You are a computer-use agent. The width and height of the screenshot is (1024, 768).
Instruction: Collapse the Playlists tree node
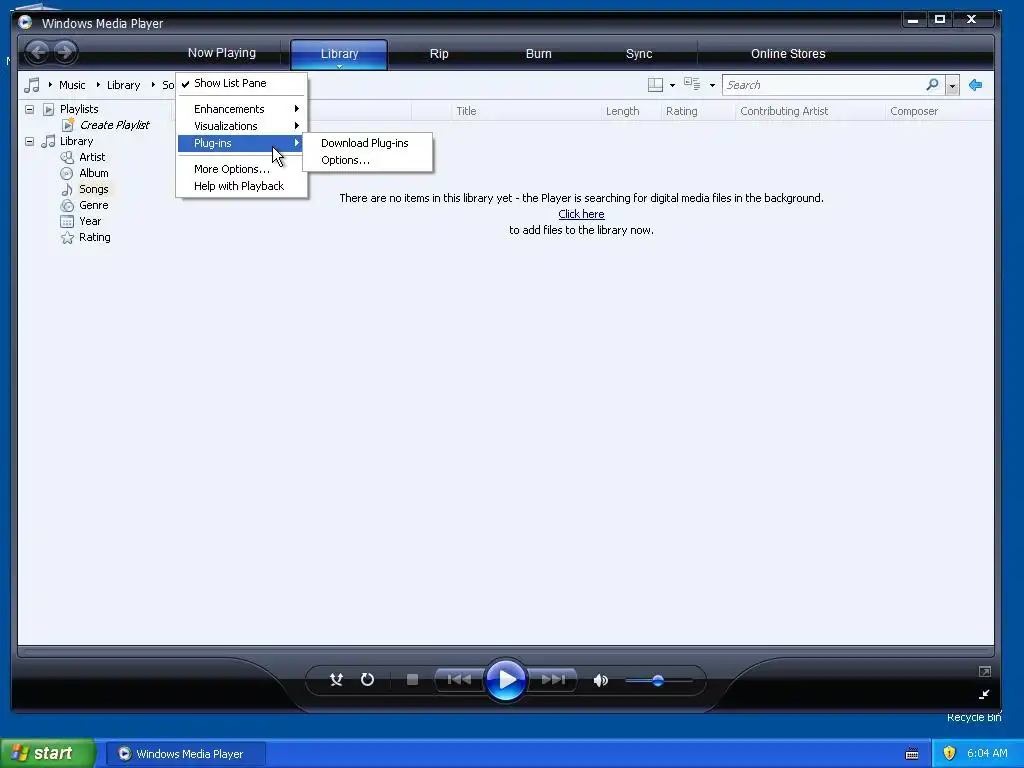click(x=29, y=109)
